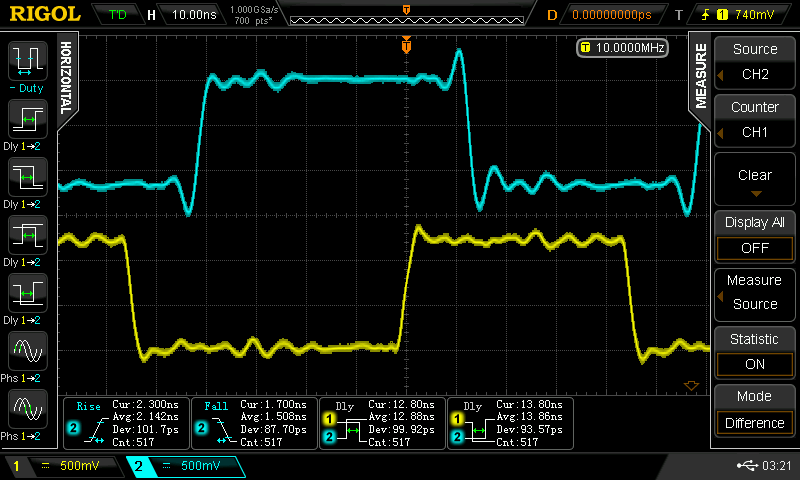
Task: Click the second Dly Avg:13.86ns statistic
Action: pyautogui.click(x=530, y=417)
